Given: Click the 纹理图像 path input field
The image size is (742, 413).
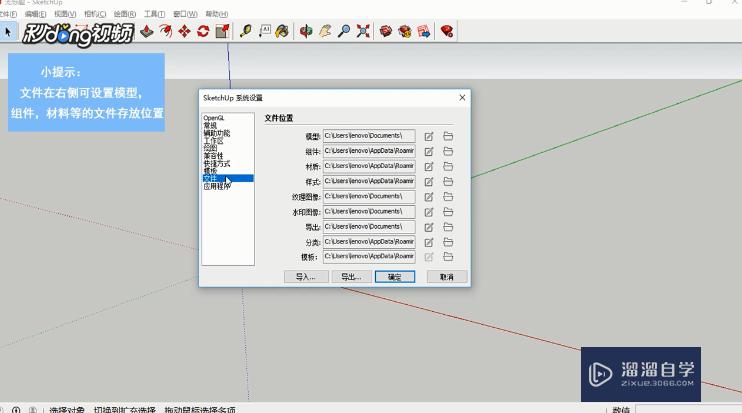Looking at the screenshot, I should pyautogui.click(x=369, y=197).
